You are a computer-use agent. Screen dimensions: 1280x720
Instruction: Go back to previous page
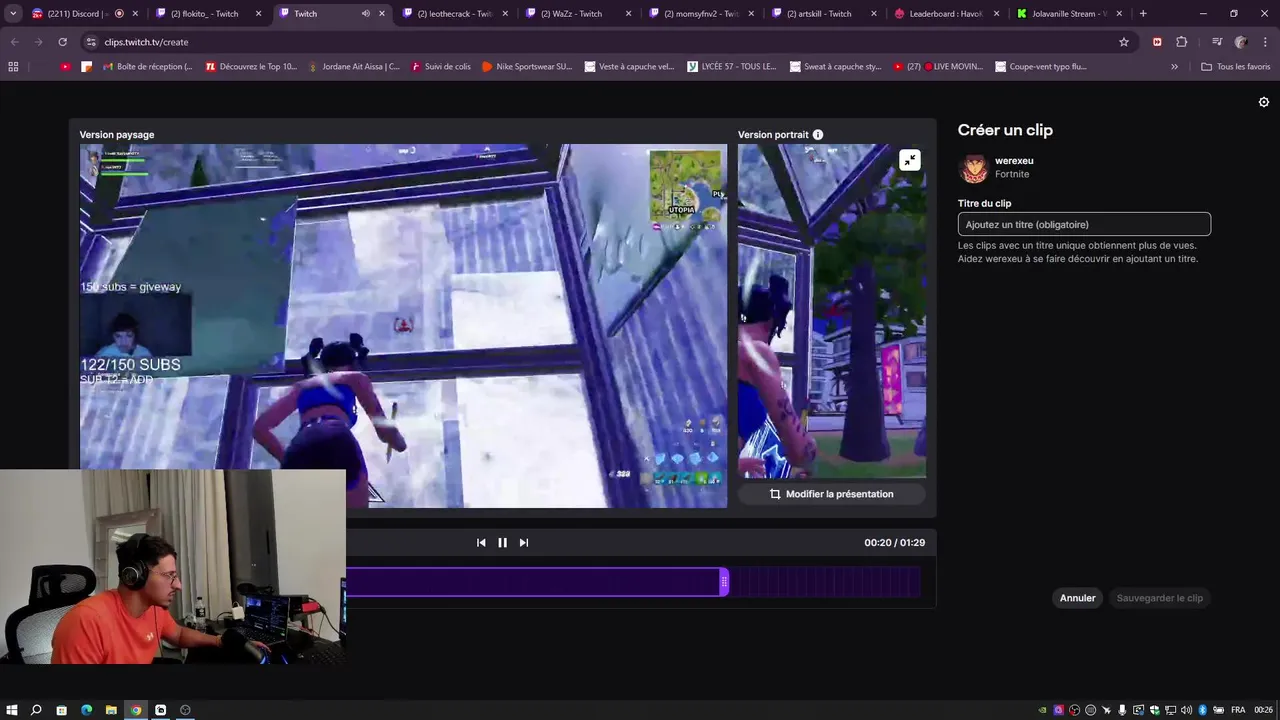point(14,42)
